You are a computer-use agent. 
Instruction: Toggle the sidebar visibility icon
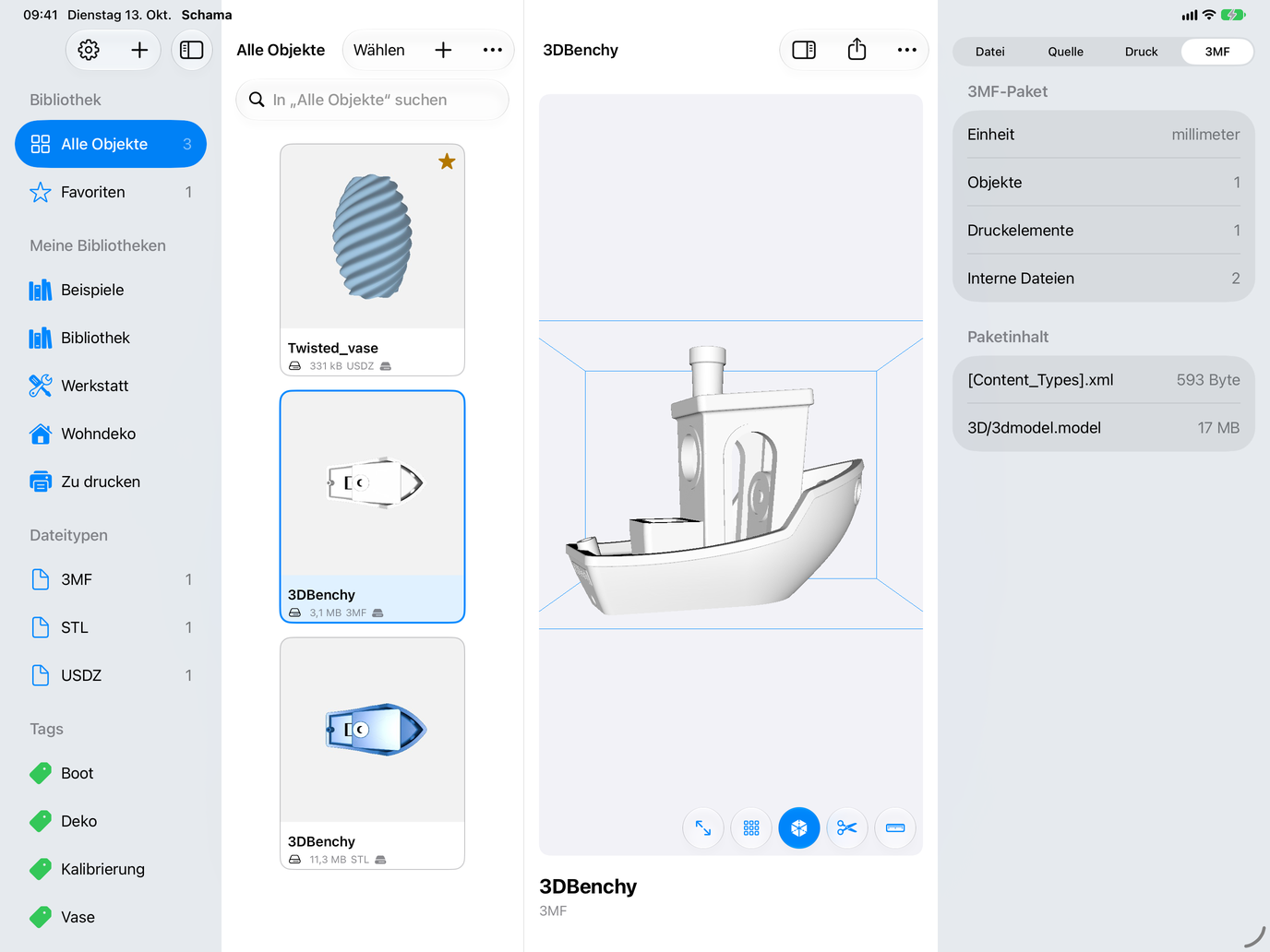[192, 50]
